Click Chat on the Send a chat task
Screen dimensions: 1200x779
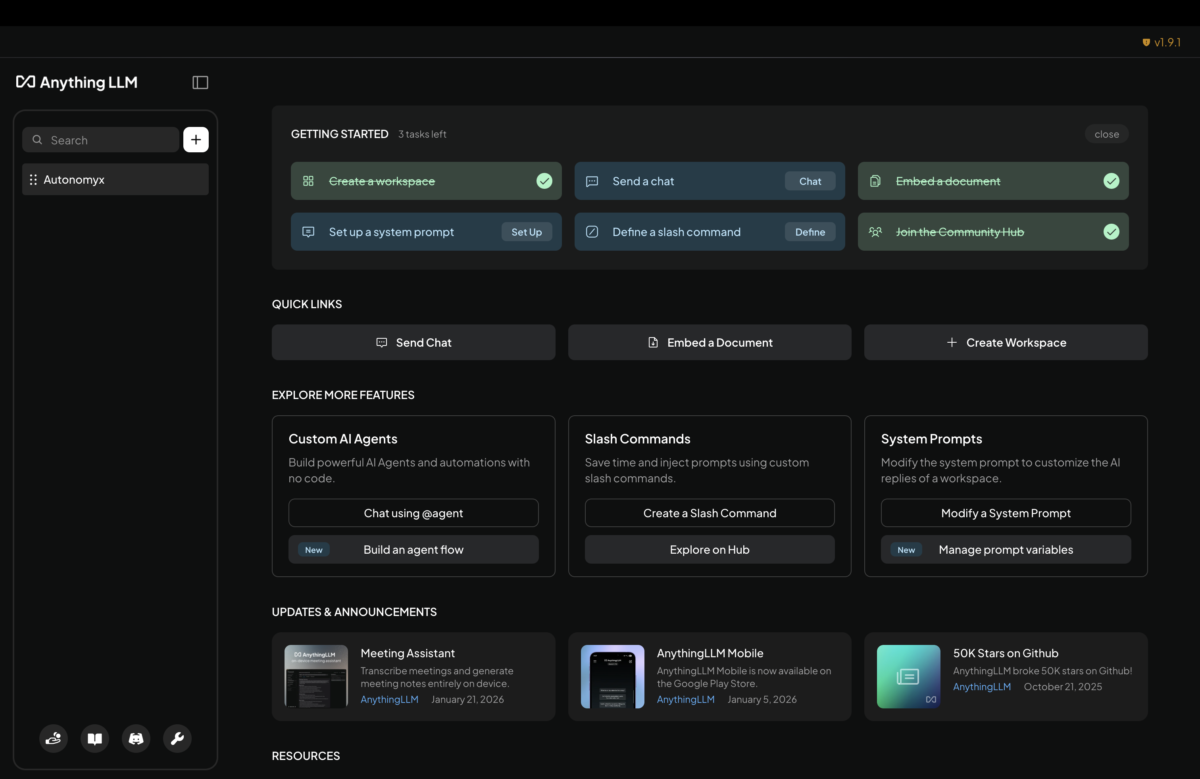[810, 181]
